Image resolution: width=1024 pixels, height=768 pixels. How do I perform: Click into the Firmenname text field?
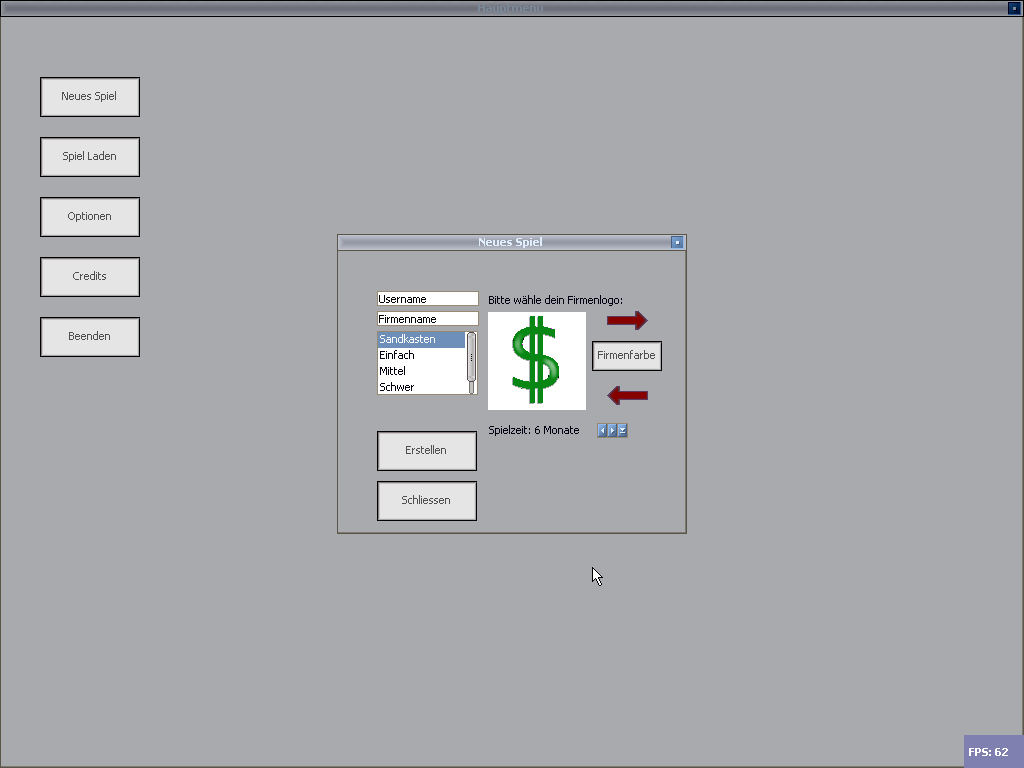point(427,319)
